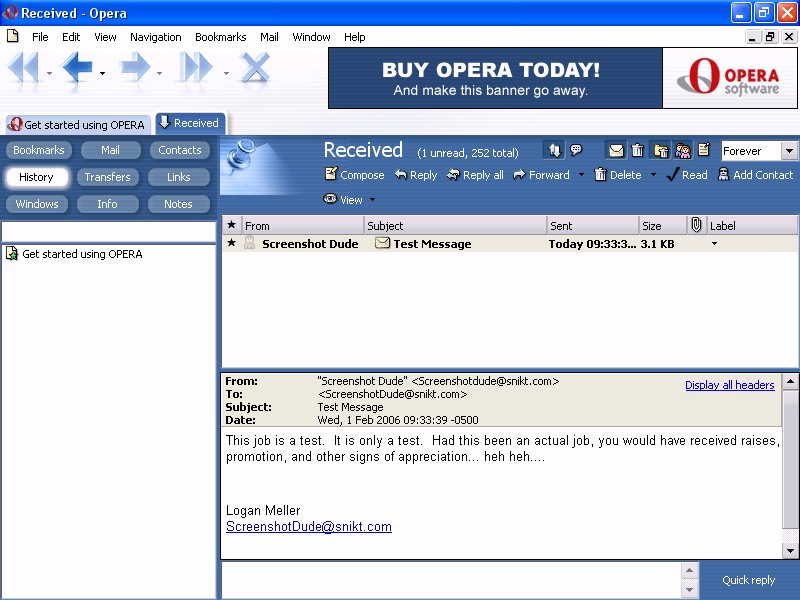Open the View menu in menu bar
Image resolution: width=800 pixels, height=600 pixels.
coord(105,37)
